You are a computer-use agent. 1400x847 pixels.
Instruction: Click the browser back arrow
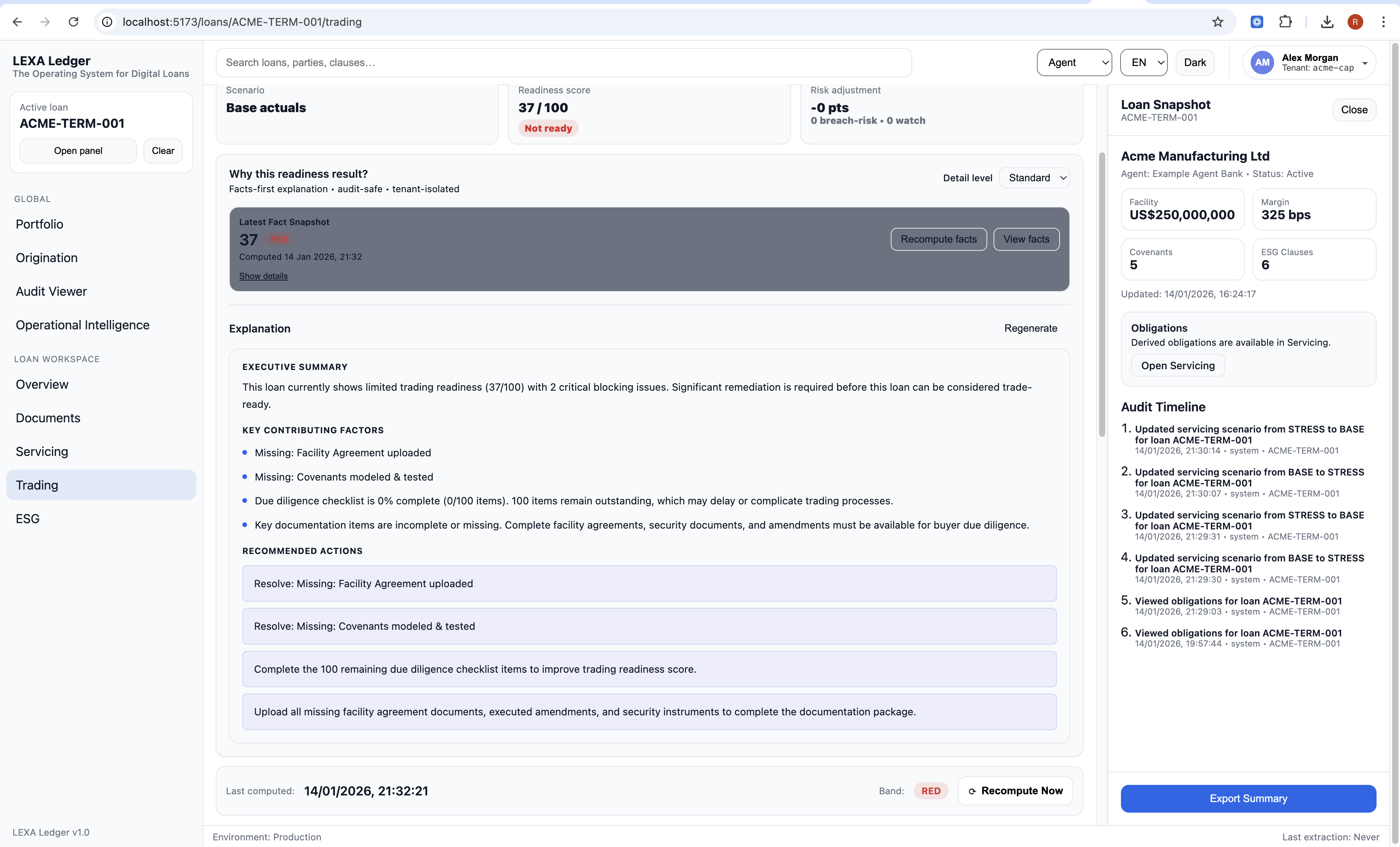(x=17, y=21)
